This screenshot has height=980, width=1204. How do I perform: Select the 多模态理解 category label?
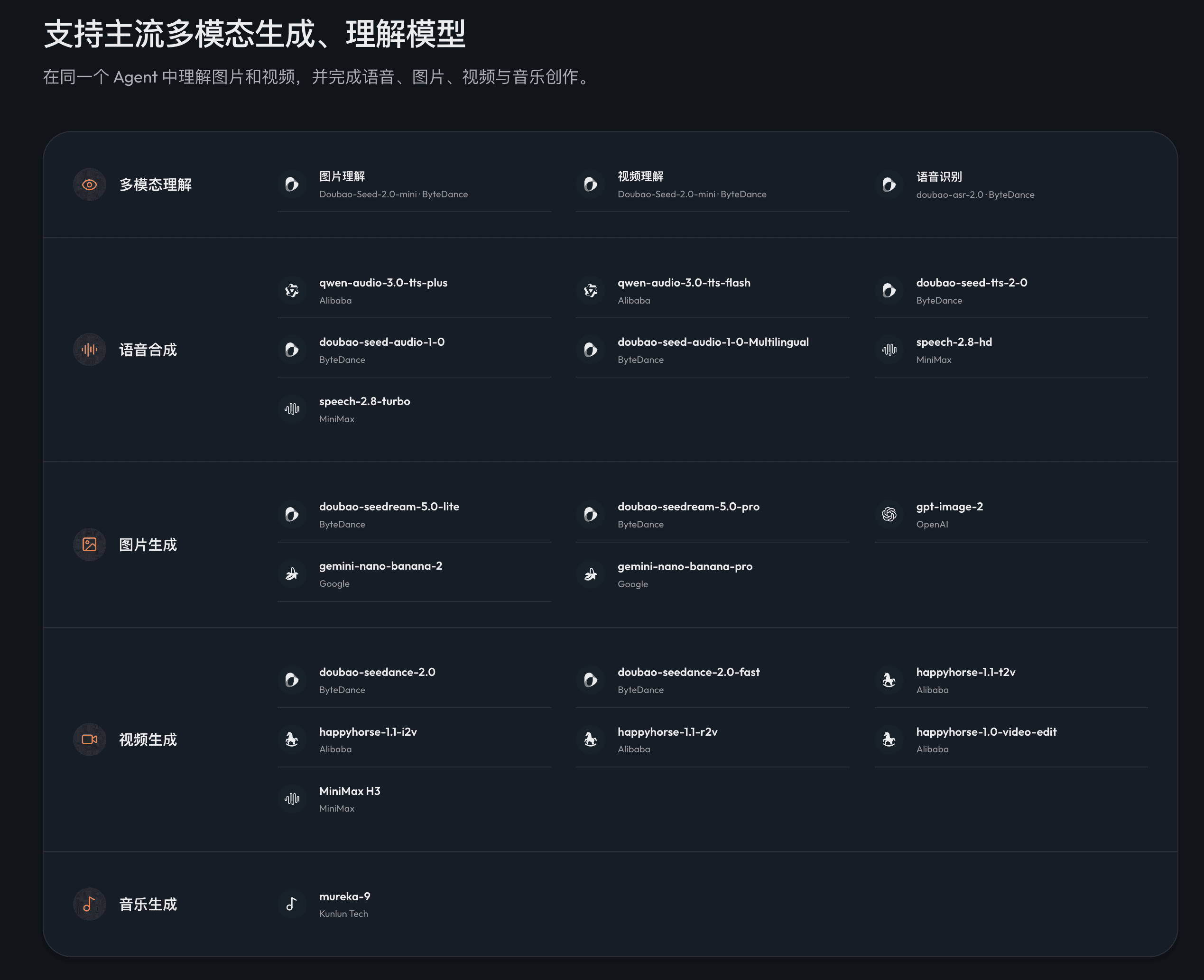155,185
